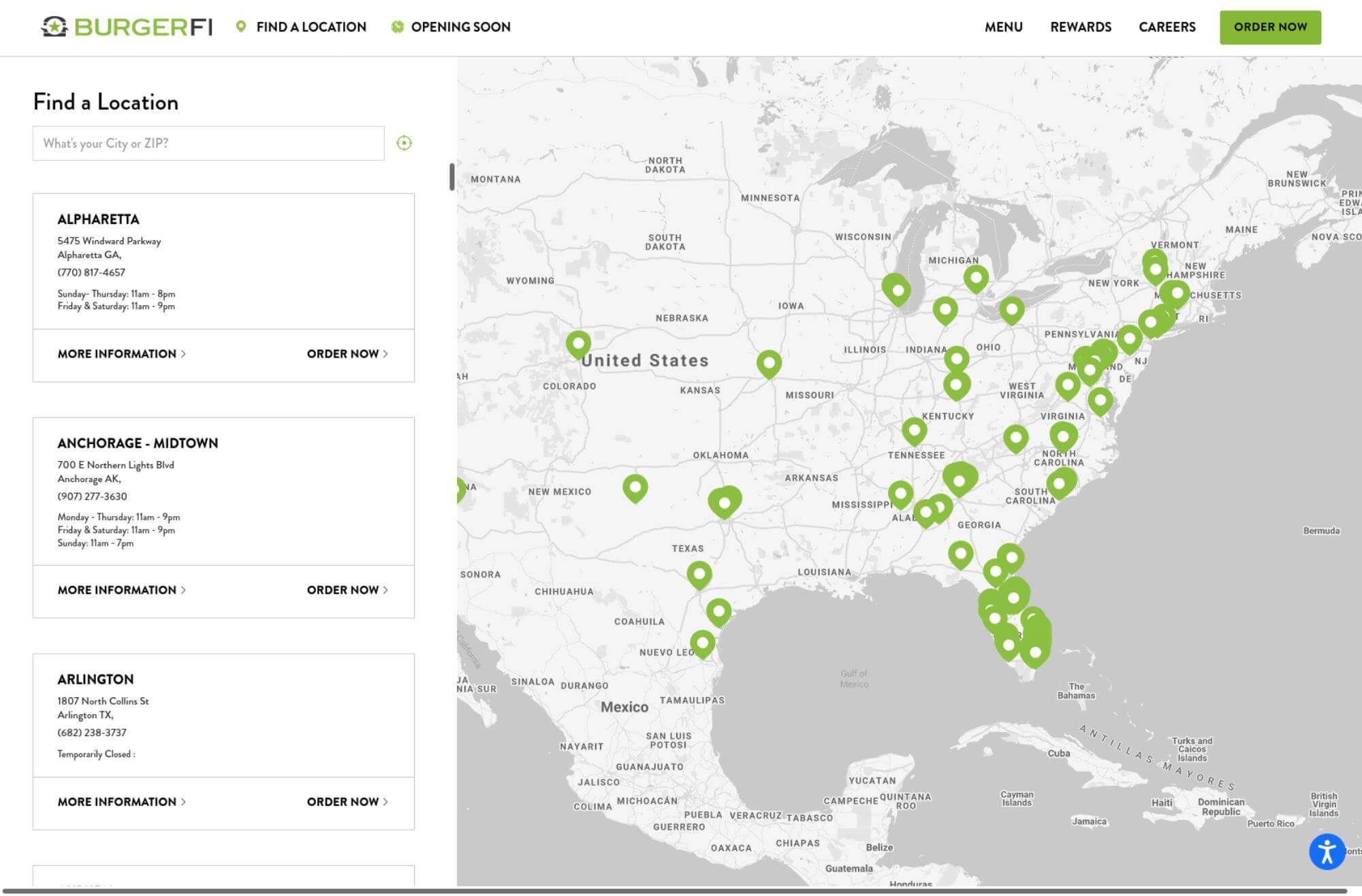Click the map pin on Virginia coast
The image size is (1362, 896).
click(1100, 401)
